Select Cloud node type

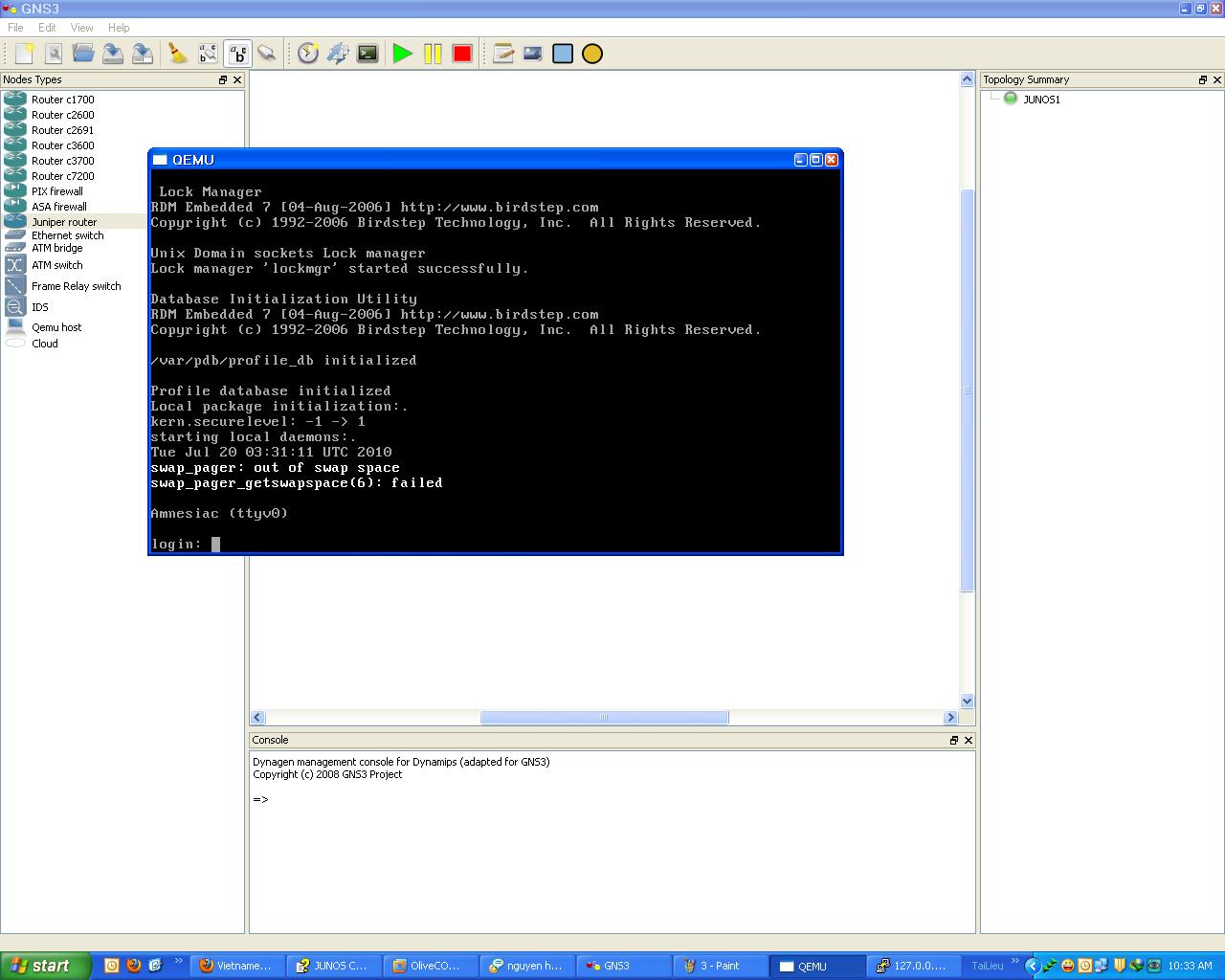[x=44, y=344]
